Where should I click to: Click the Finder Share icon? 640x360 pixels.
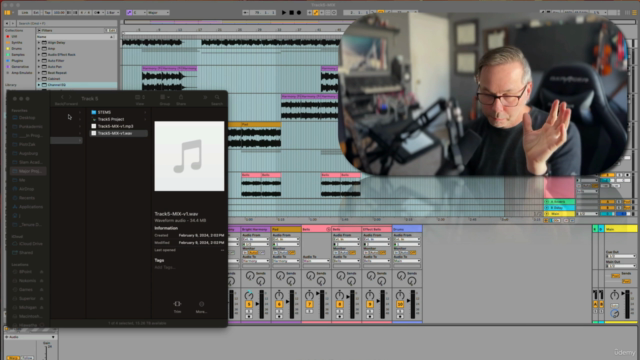click(181, 97)
